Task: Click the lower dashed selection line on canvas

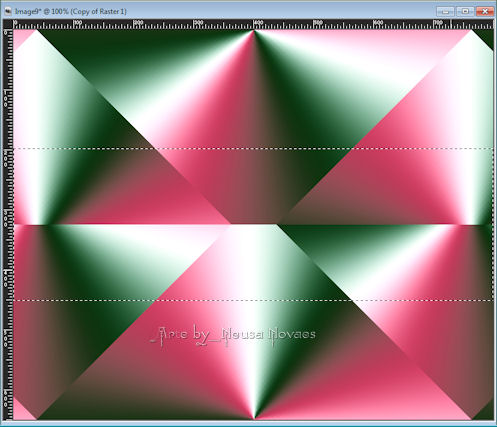Action: pyautogui.click(x=253, y=300)
